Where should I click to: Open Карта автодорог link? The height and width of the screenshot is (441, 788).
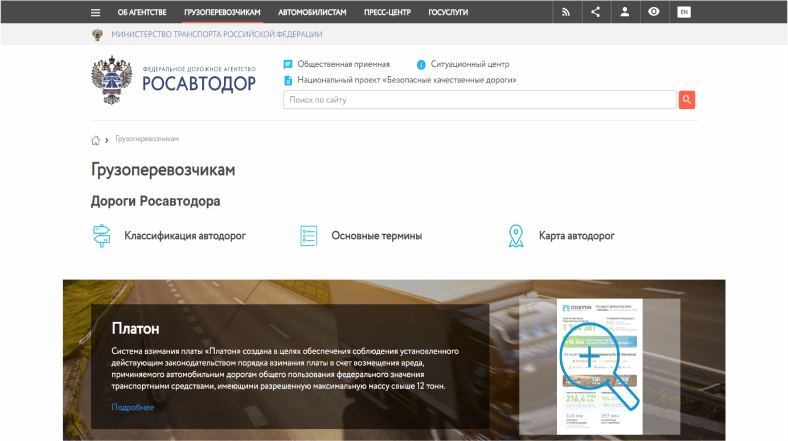tap(576, 236)
